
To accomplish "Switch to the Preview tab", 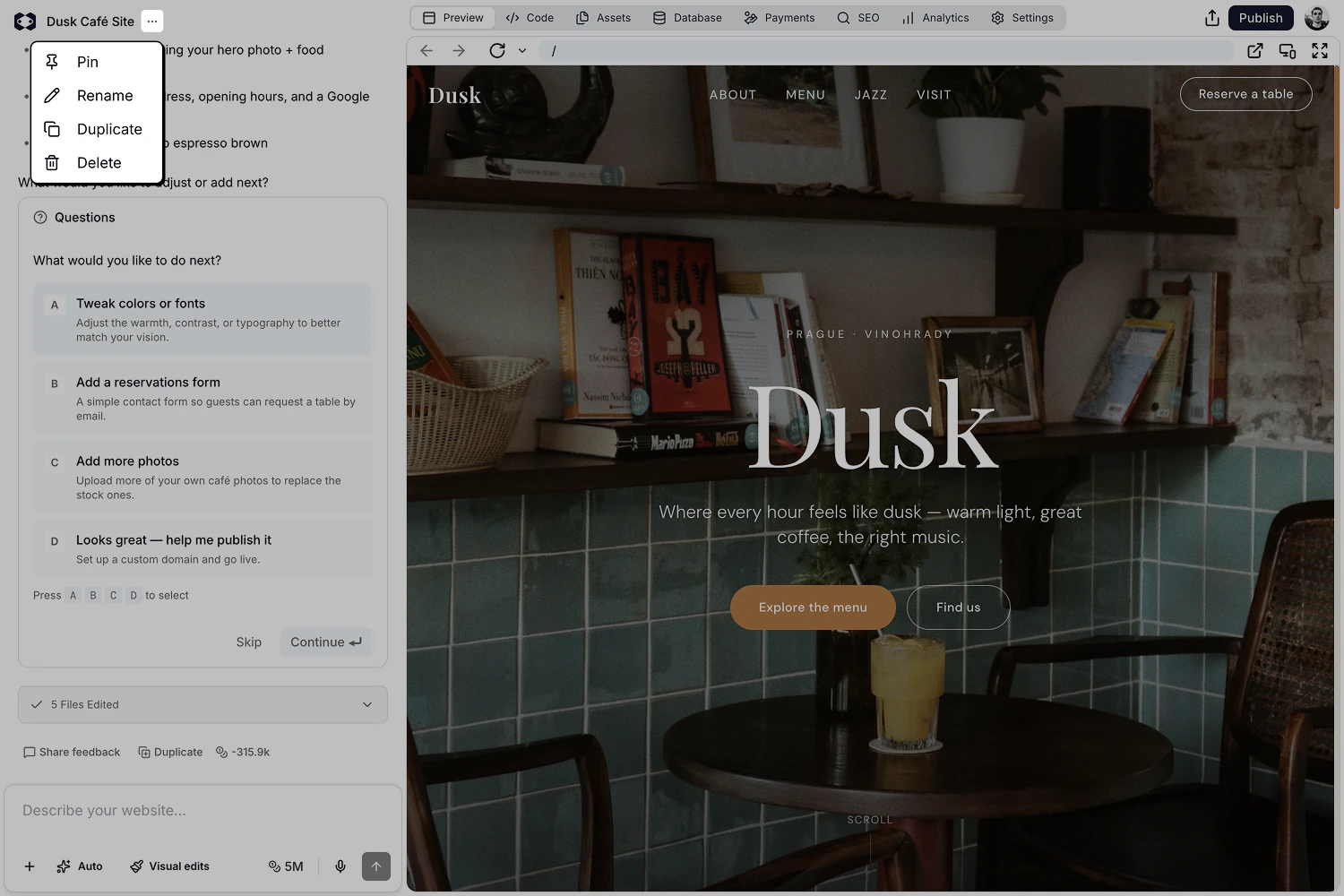I will 453,18.
